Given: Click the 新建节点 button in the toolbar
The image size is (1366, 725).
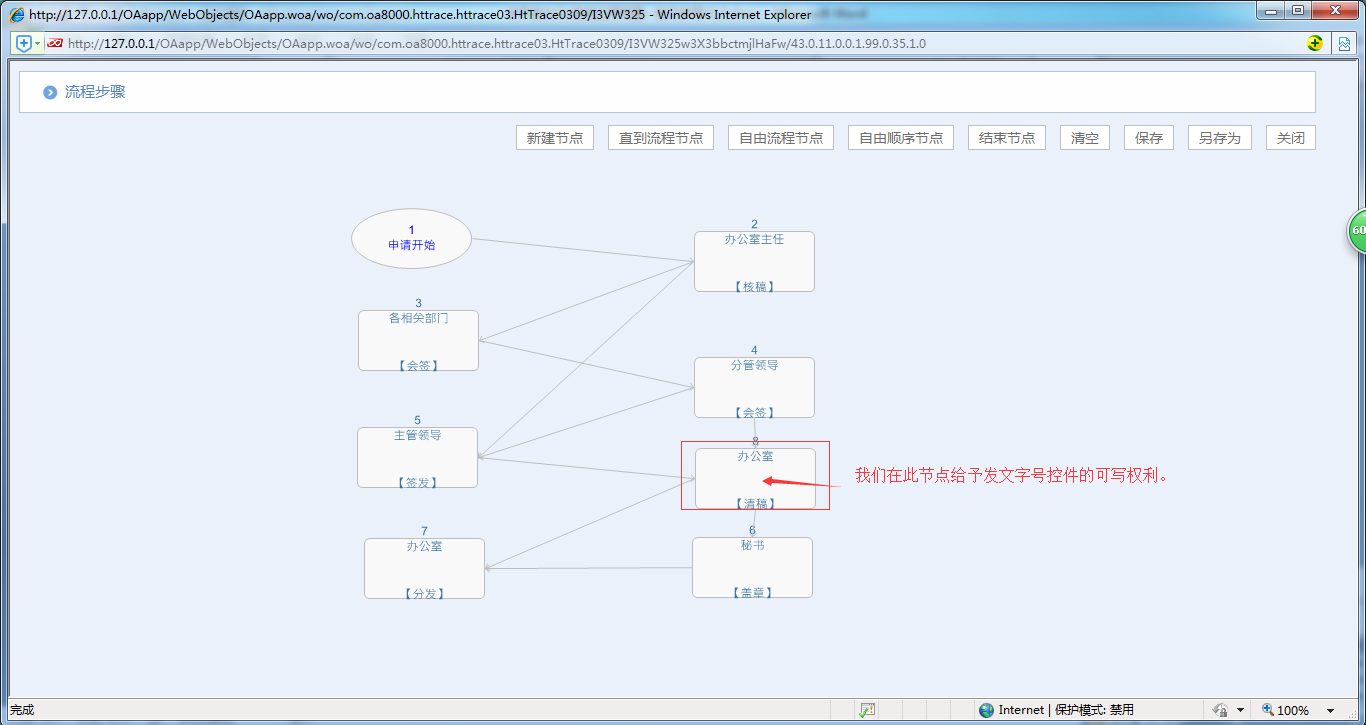Looking at the screenshot, I should (x=554, y=137).
